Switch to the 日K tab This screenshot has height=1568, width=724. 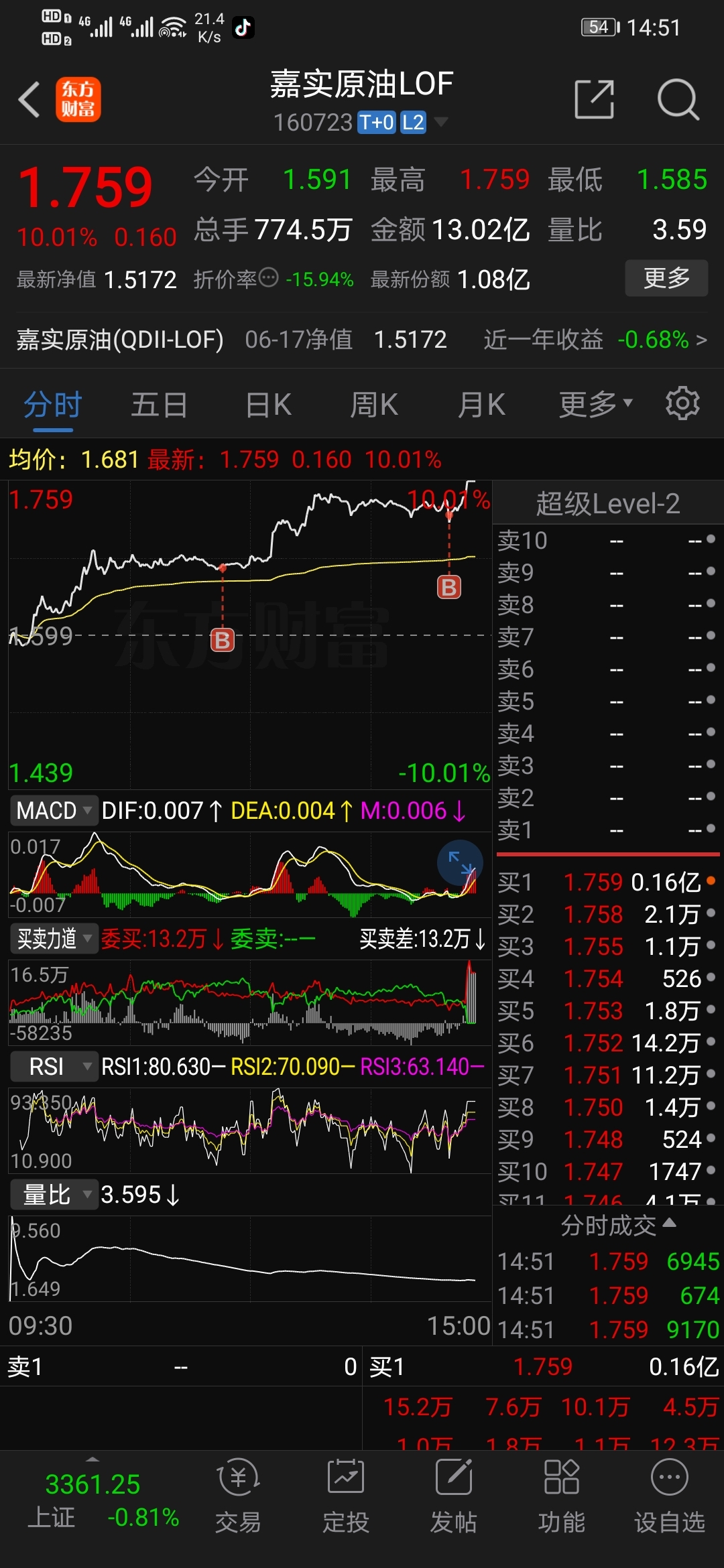268,404
